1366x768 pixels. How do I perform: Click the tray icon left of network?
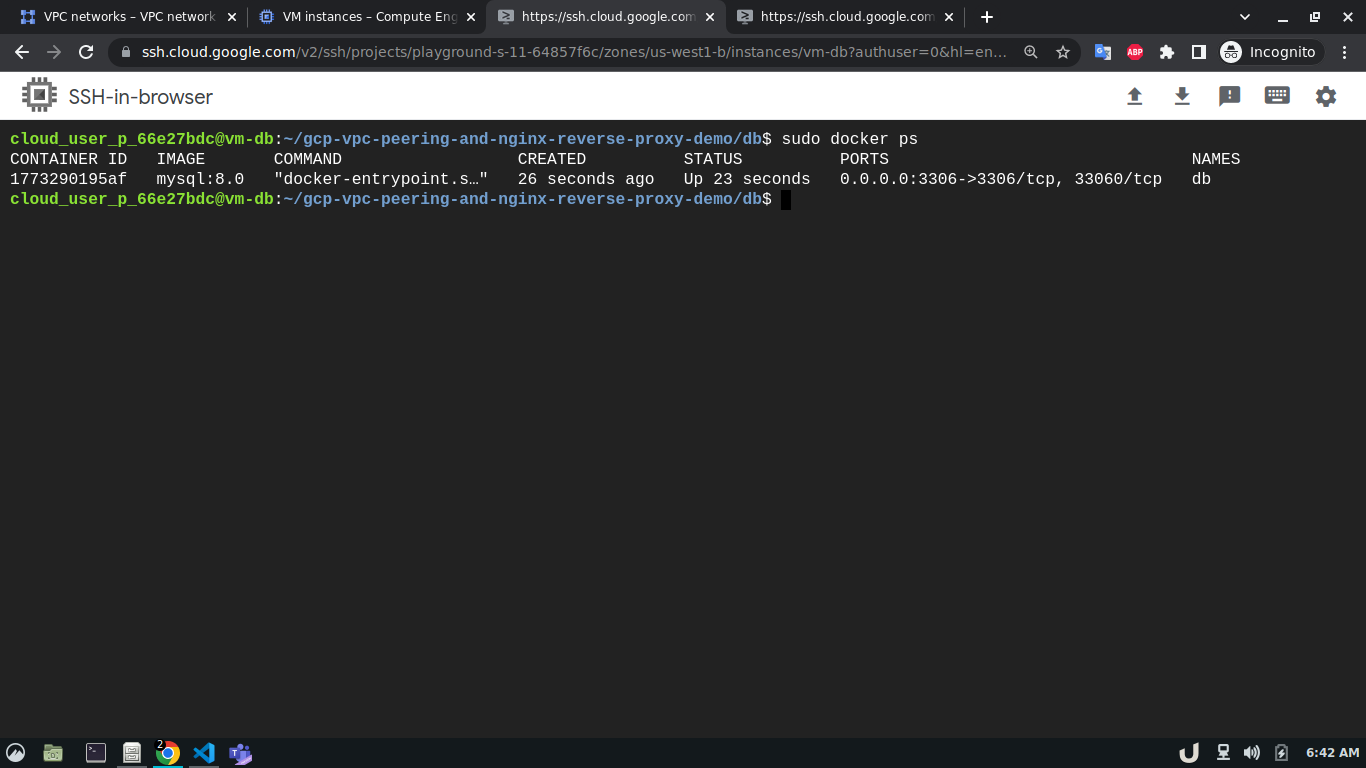click(x=1189, y=753)
